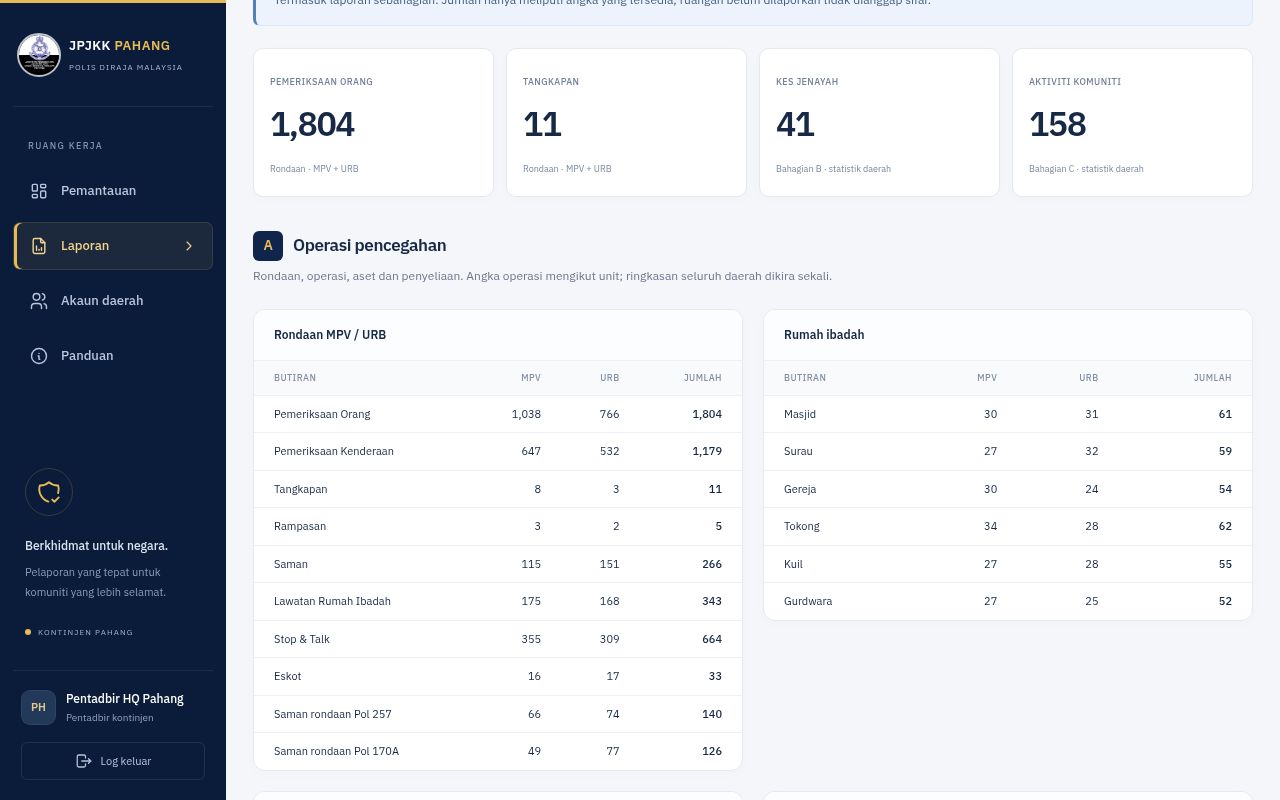Click the KONTINJEN PAHANG status label
The height and width of the screenshot is (800, 1280).
[x=85, y=632]
